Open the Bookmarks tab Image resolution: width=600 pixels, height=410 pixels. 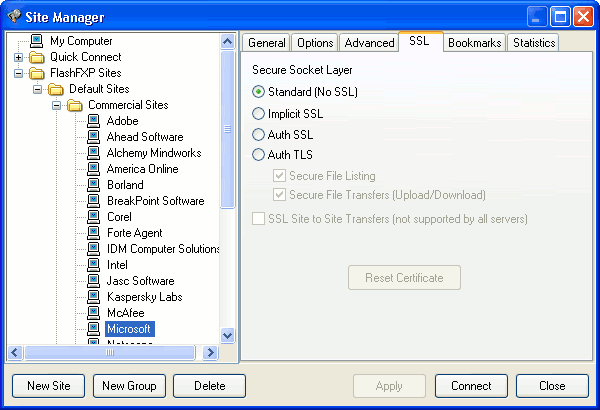[474, 43]
